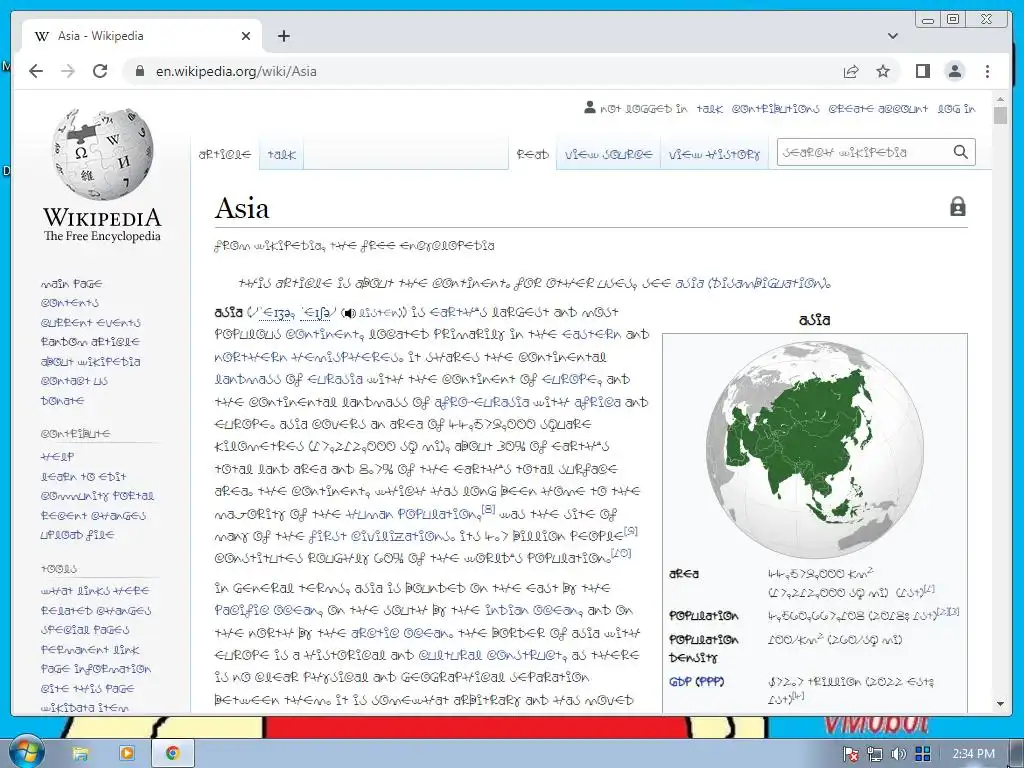Click scrollbar down arrow on page
The height and width of the screenshot is (768, 1024).
click(1000, 704)
